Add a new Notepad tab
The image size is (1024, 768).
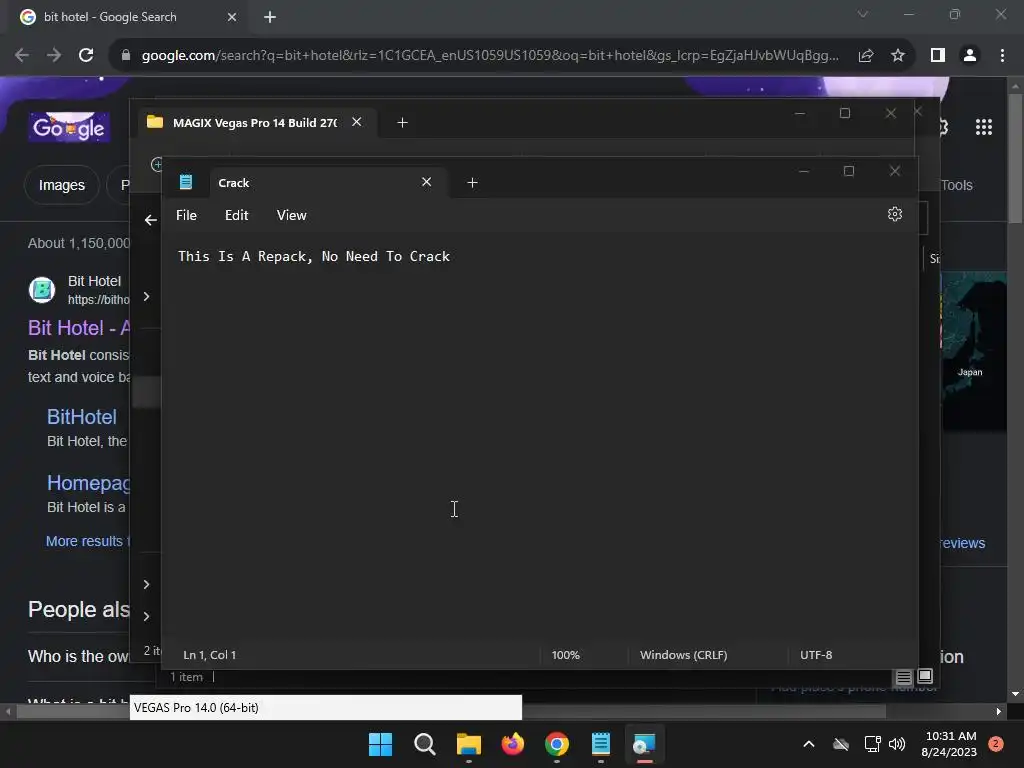point(472,183)
